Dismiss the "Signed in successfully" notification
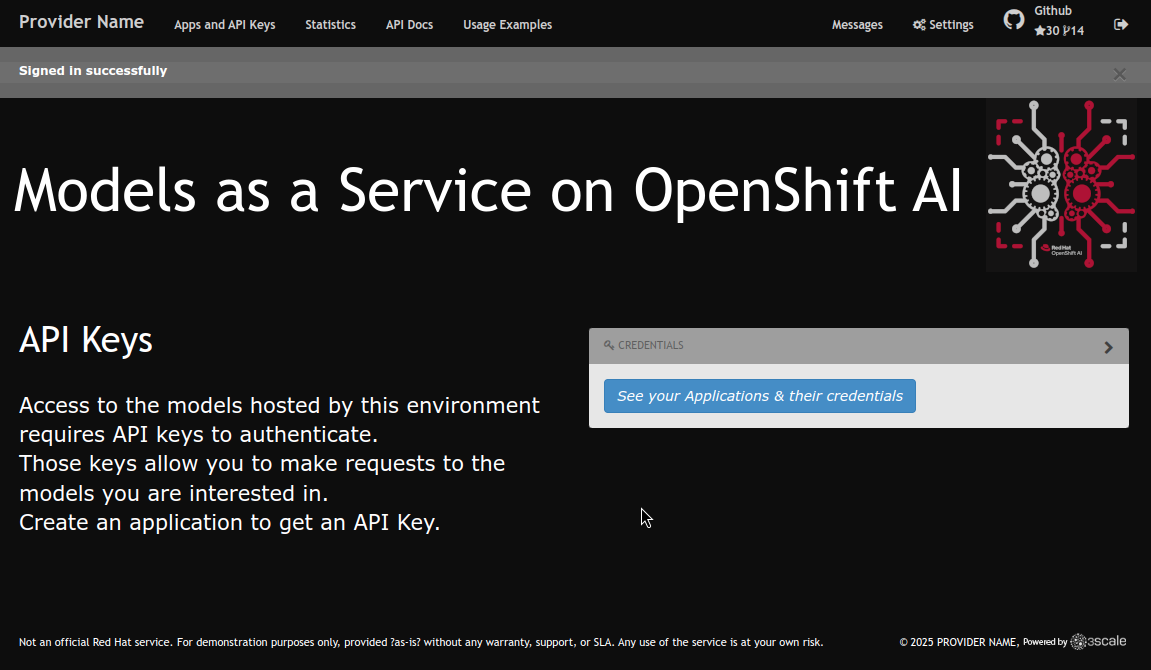 [1119, 74]
